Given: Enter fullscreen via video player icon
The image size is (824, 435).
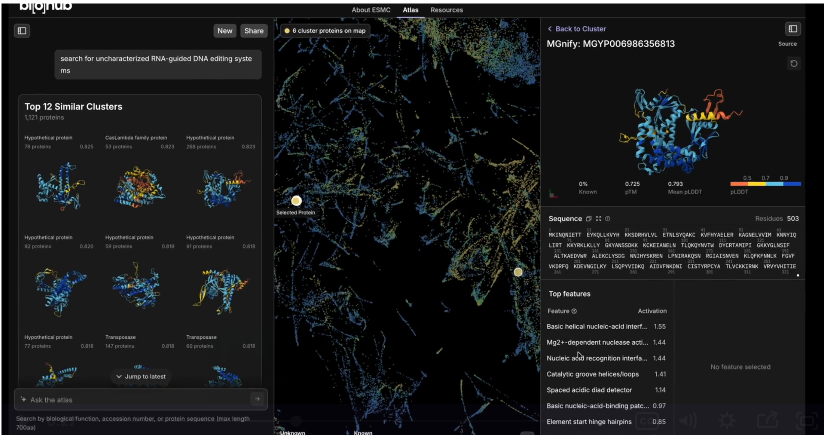Looking at the screenshot, I should pos(807,420).
